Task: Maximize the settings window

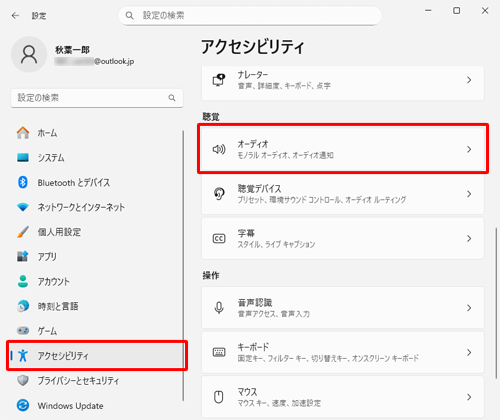Action: point(457,11)
